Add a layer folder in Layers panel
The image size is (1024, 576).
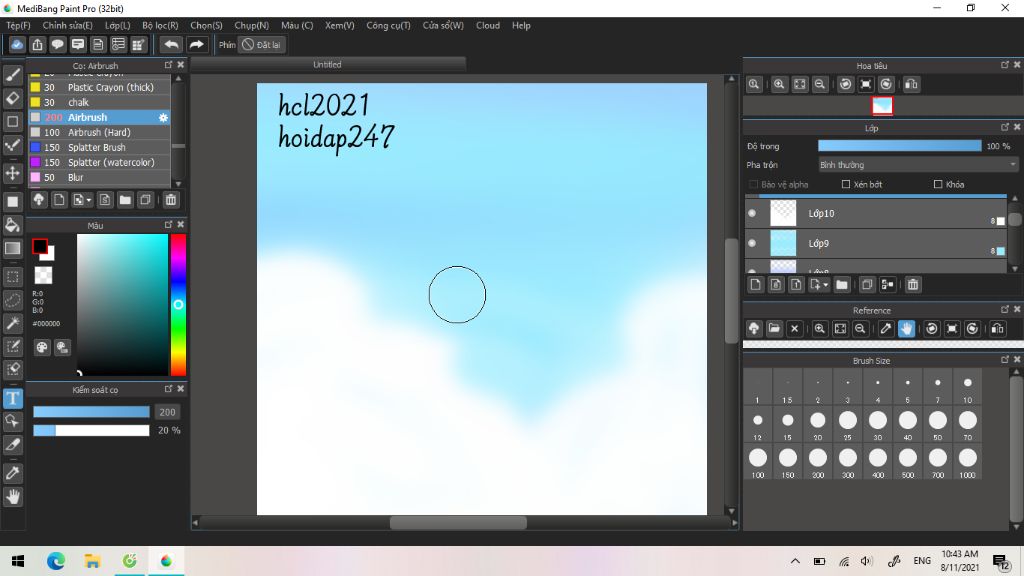pyautogui.click(x=842, y=285)
